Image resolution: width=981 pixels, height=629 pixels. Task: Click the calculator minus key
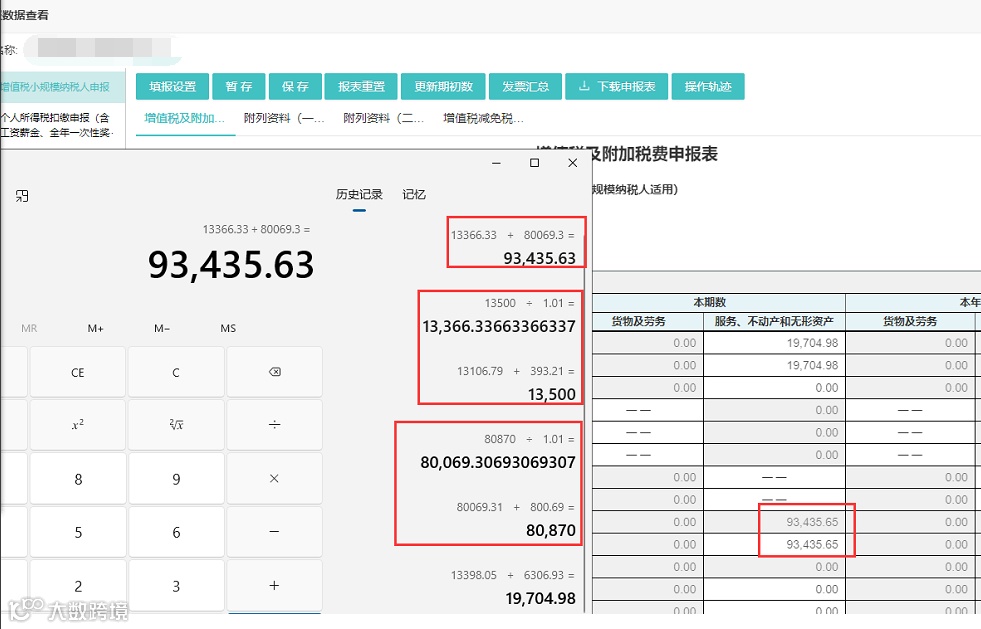[275, 532]
